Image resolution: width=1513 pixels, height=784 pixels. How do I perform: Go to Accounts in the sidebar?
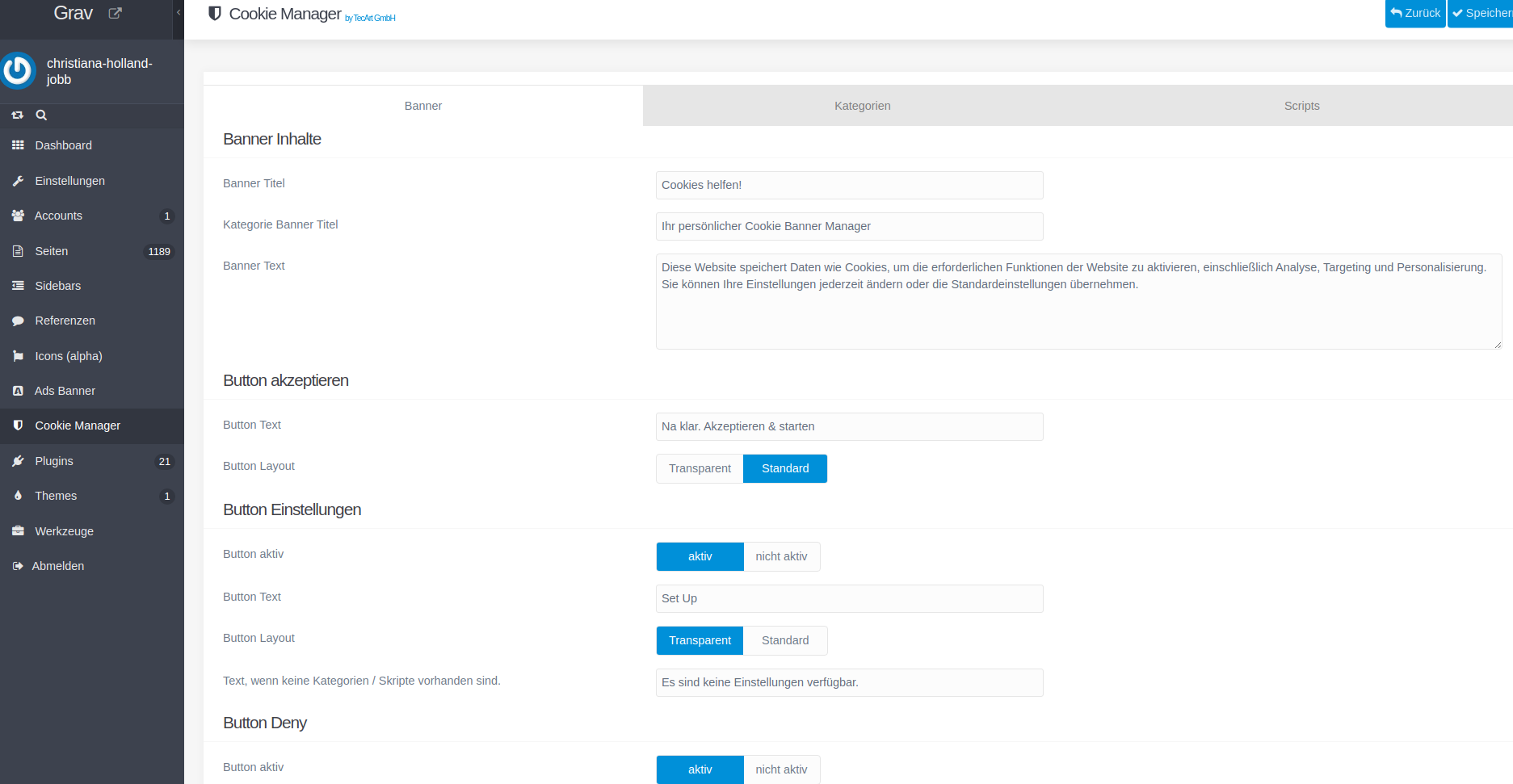(x=92, y=216)
